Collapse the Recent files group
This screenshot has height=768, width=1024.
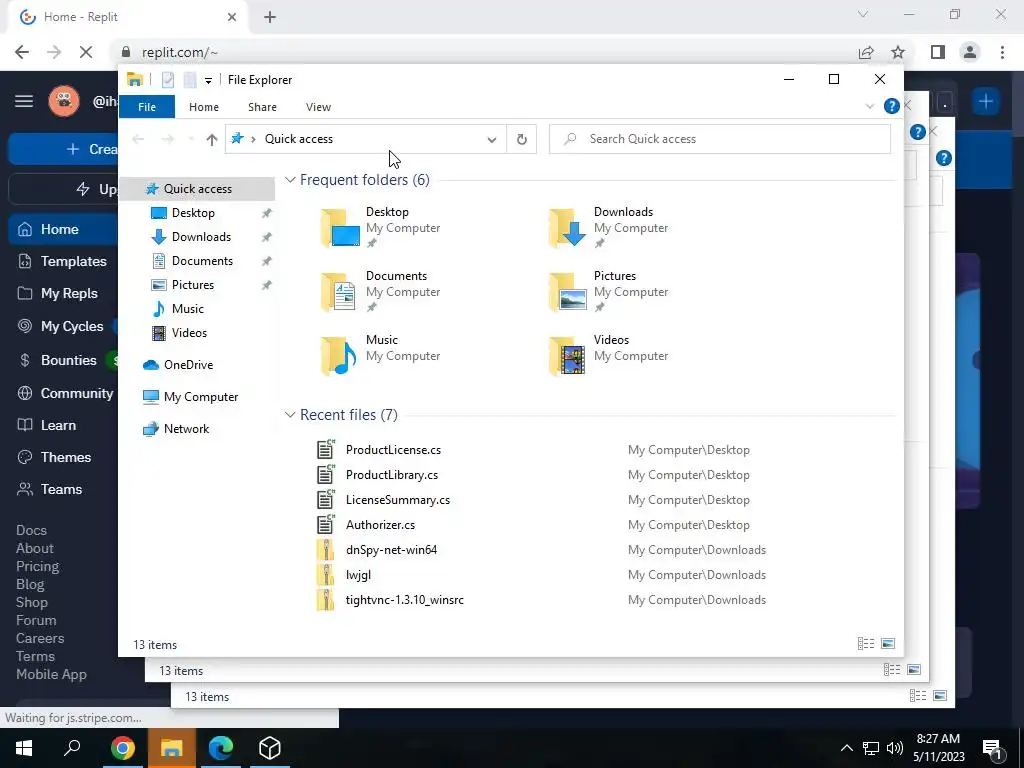coord(291,415)
